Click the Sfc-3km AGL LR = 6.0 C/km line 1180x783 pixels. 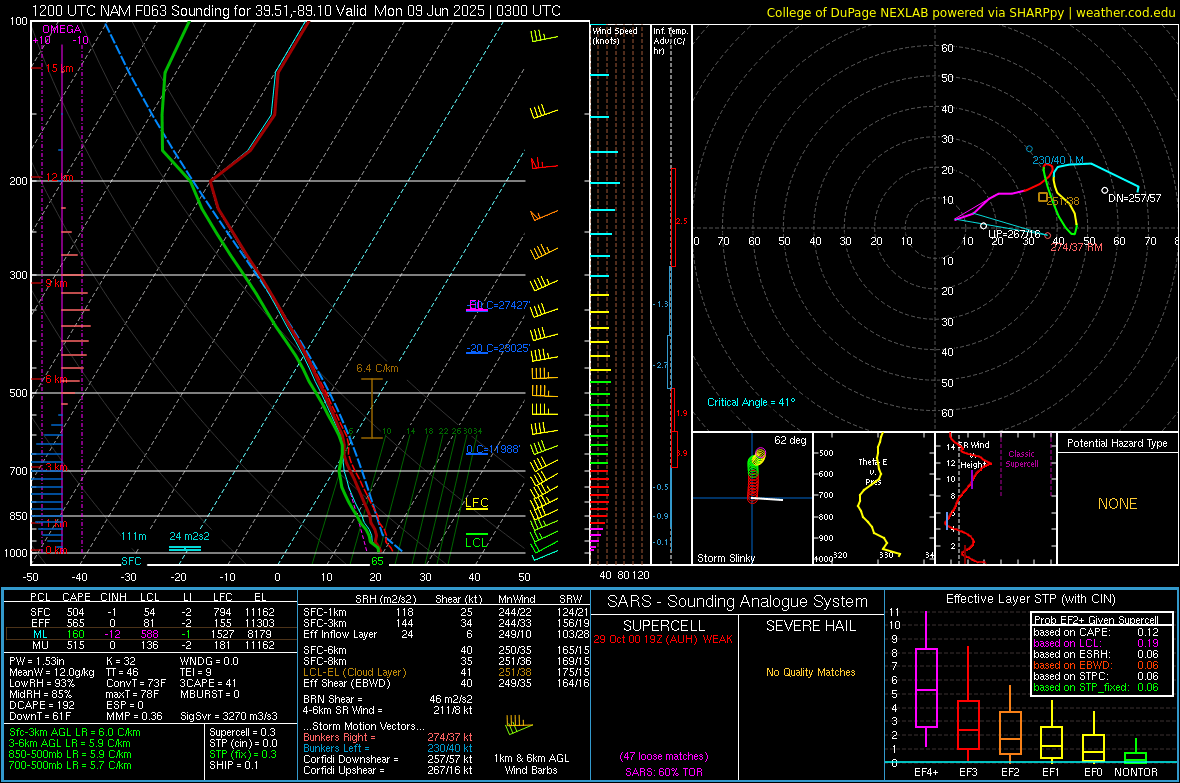(x=75, y=732)
